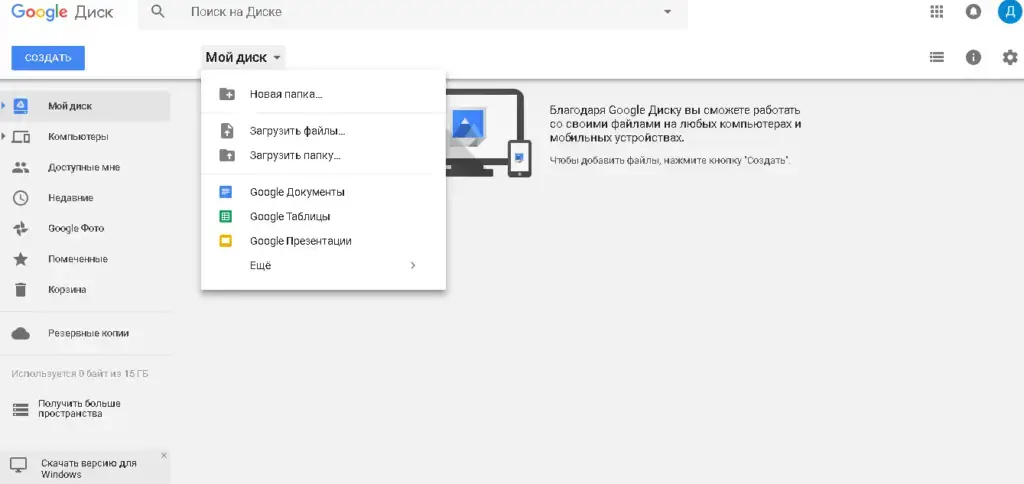Open the account avatar Д
Image resolution: width=1024 pixels, height=484 pixels.
tap(1009, 12)
